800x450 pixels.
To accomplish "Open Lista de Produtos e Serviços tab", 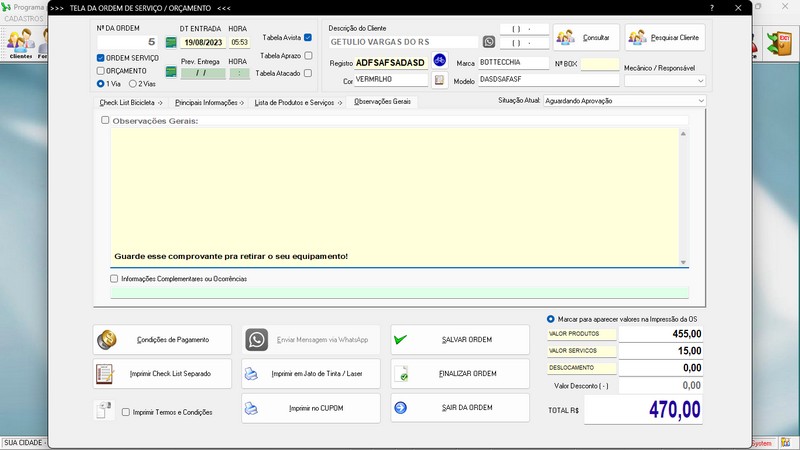I will pos(298,102).
